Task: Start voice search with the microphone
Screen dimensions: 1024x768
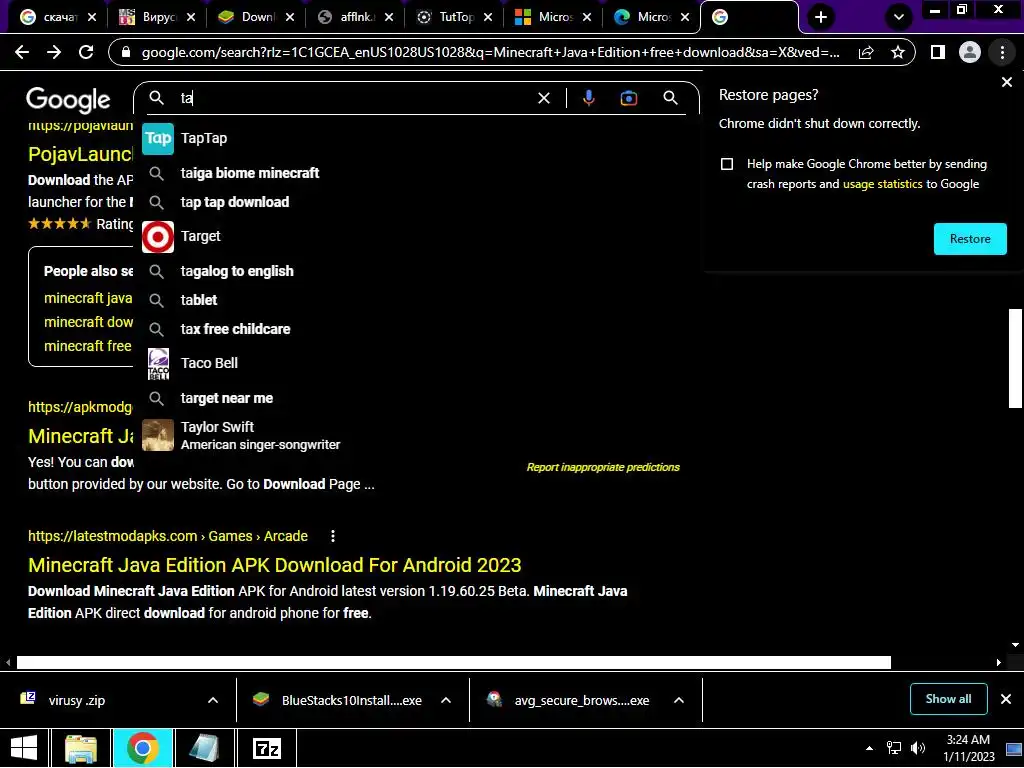Action: [x=588, y=98]
